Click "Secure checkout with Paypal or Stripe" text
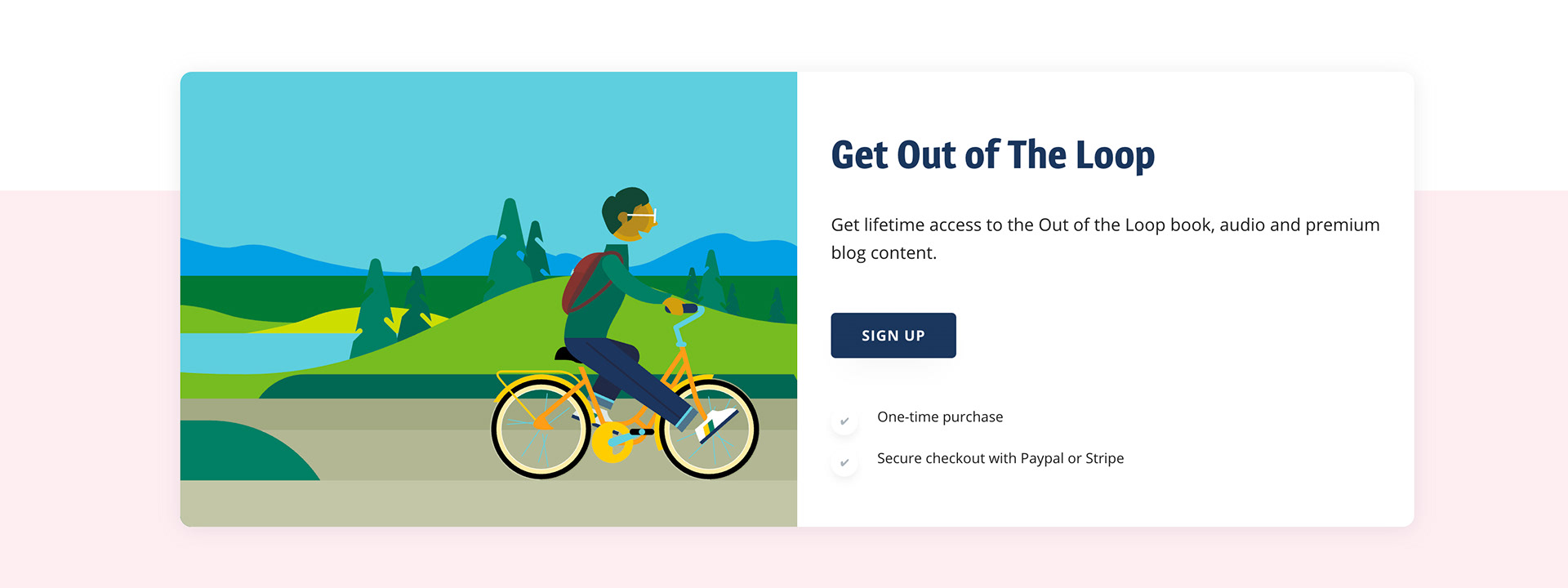 tap(1000, 458)
